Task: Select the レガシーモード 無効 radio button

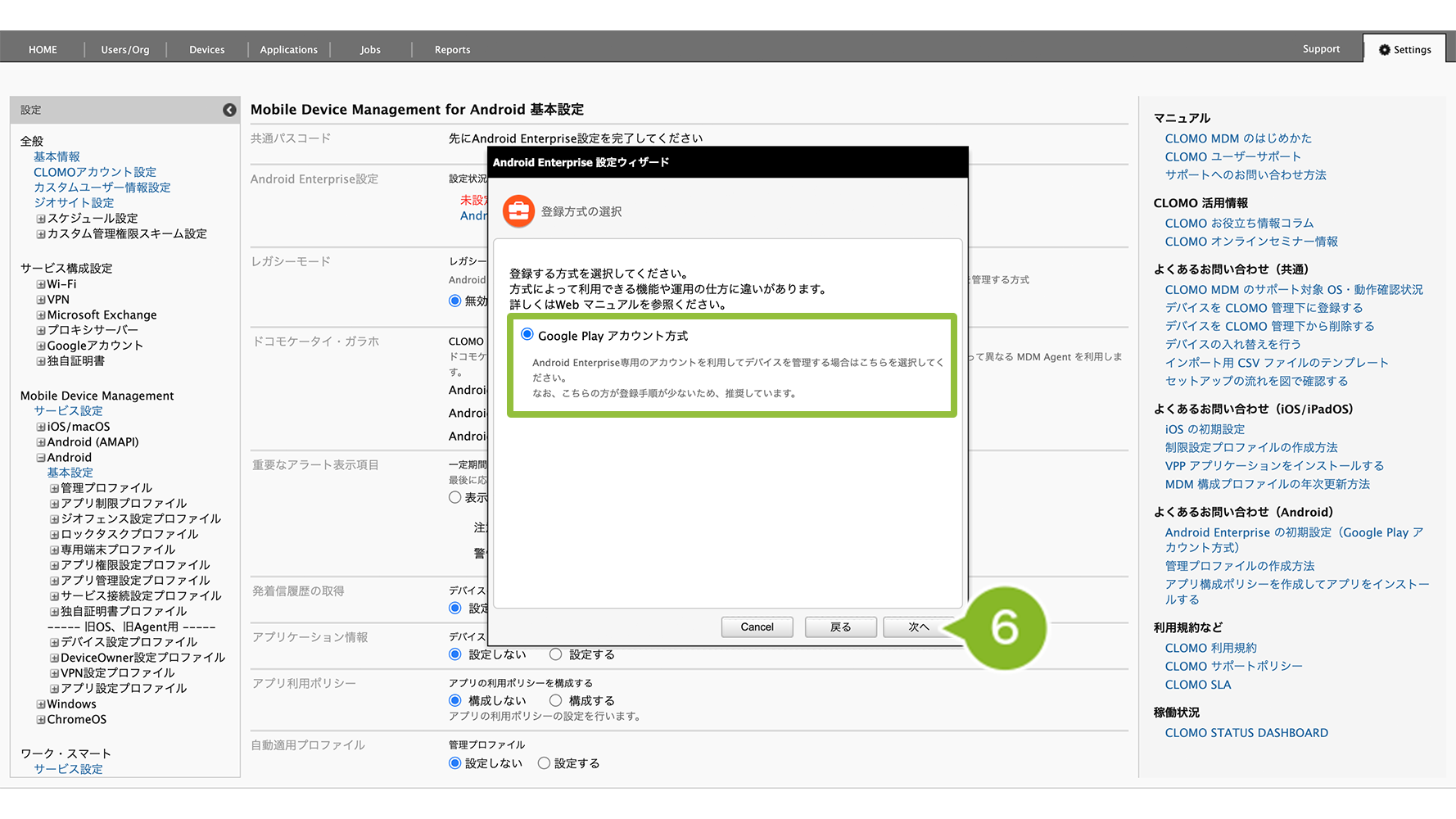Action: coord(455,301)
